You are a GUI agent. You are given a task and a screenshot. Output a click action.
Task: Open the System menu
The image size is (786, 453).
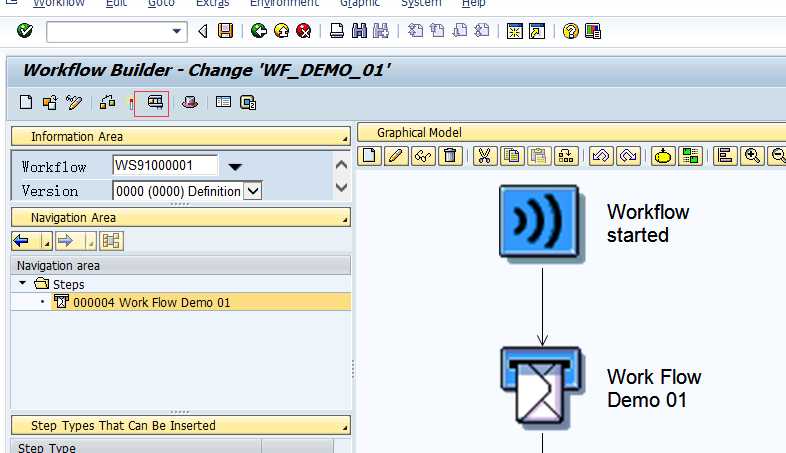421,4
